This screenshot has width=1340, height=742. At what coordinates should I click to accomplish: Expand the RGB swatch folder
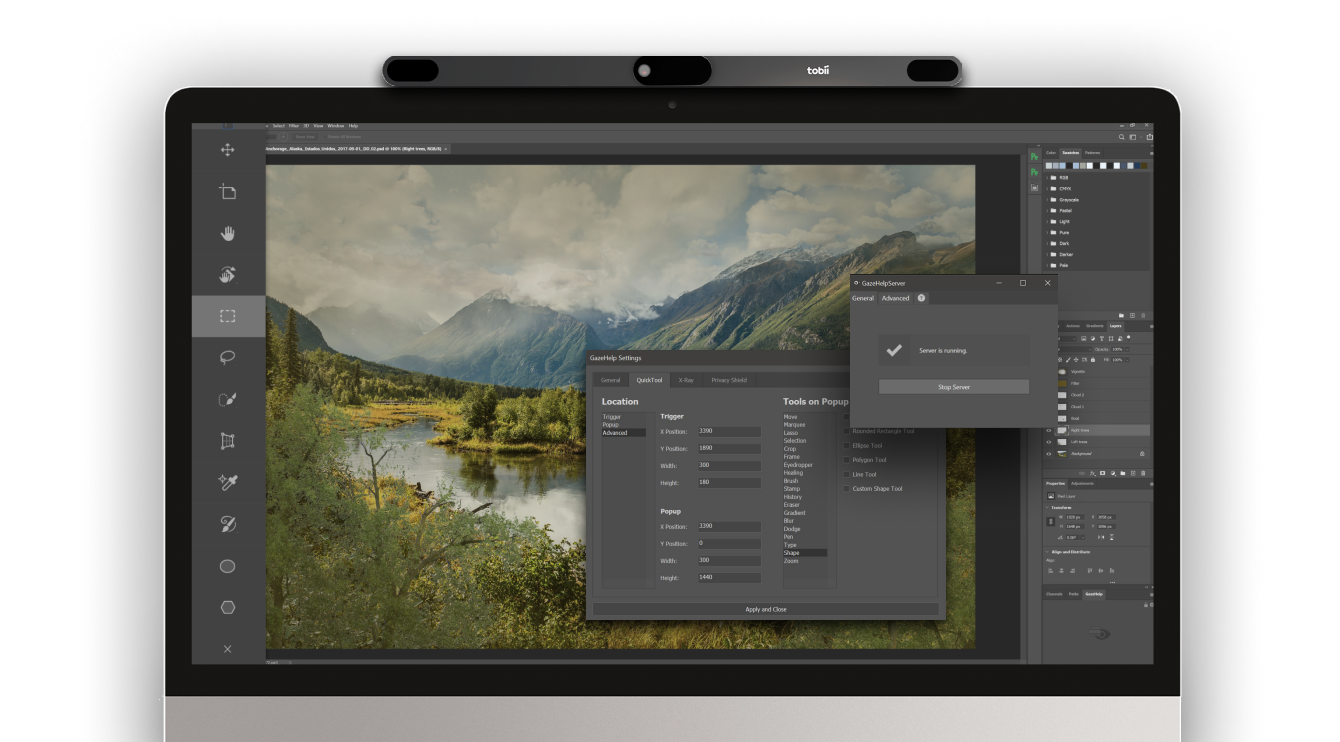coord(1047,178)
